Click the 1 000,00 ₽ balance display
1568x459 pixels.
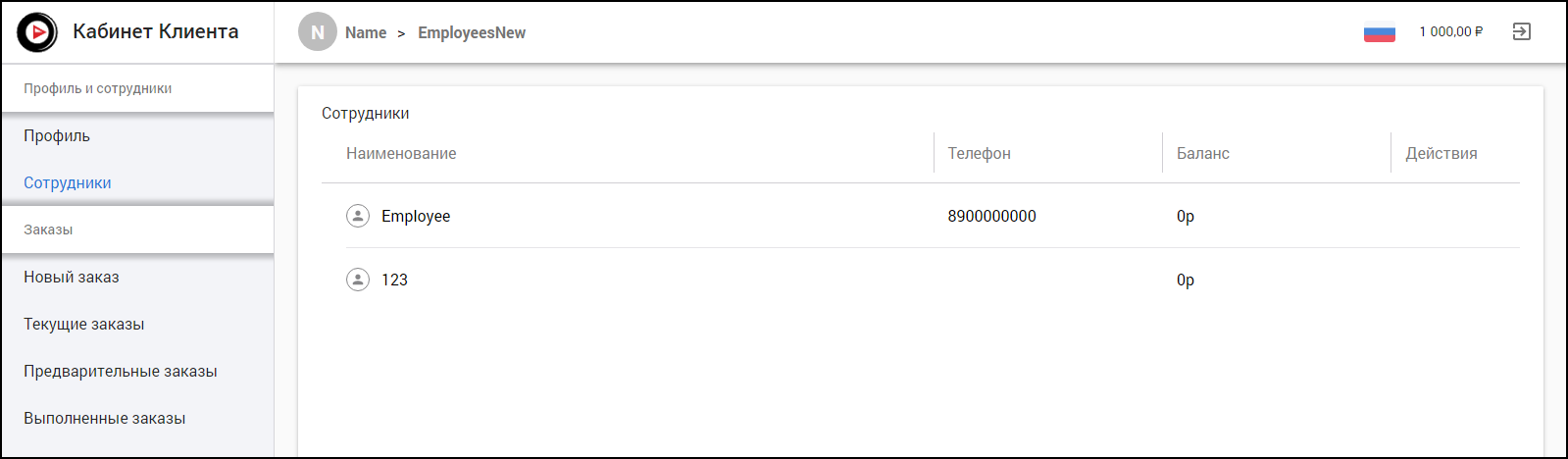pyautogui.click(x=1450, y=32)
